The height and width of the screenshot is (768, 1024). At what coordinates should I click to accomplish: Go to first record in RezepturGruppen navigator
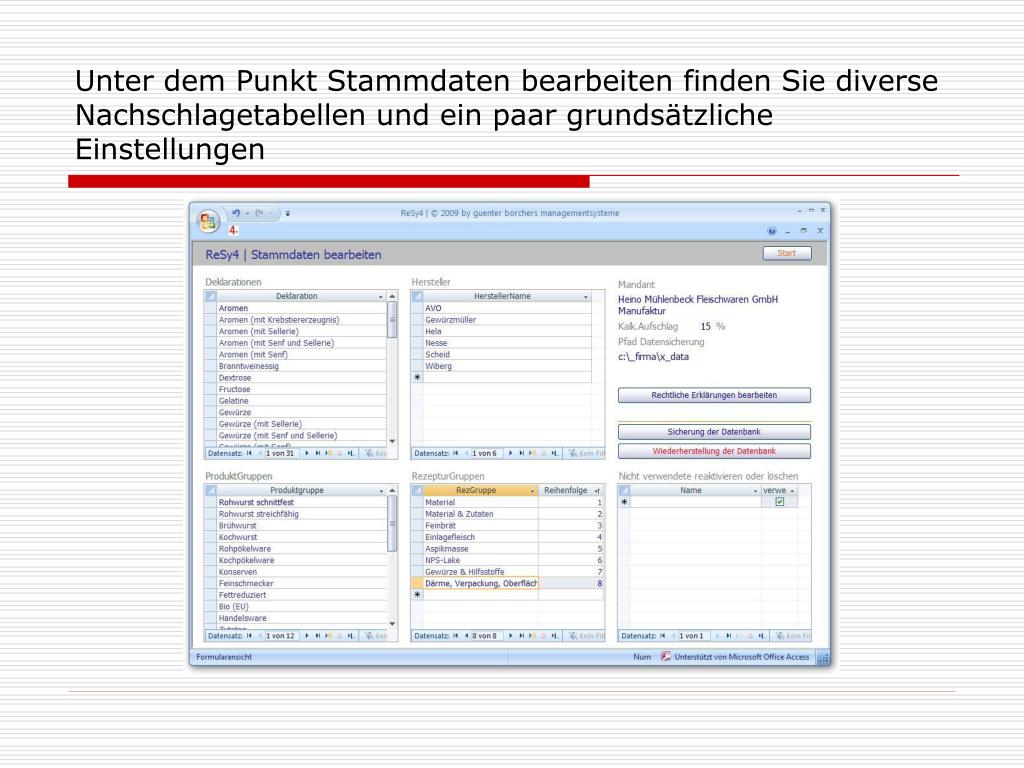click(x=455, y=635)
